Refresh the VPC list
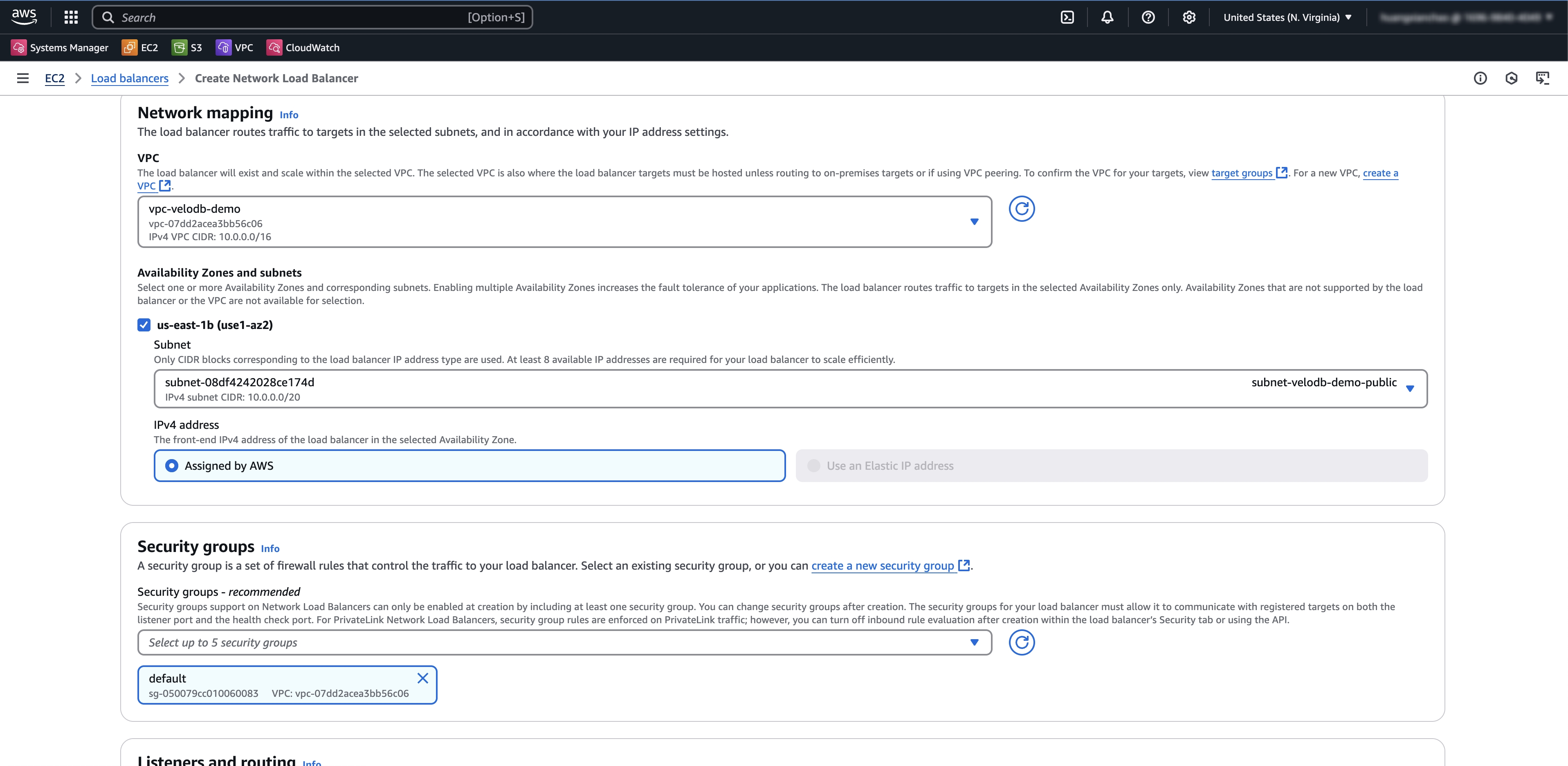The height and width of the screenshot is (766, 1568). tap(1021, 209)
